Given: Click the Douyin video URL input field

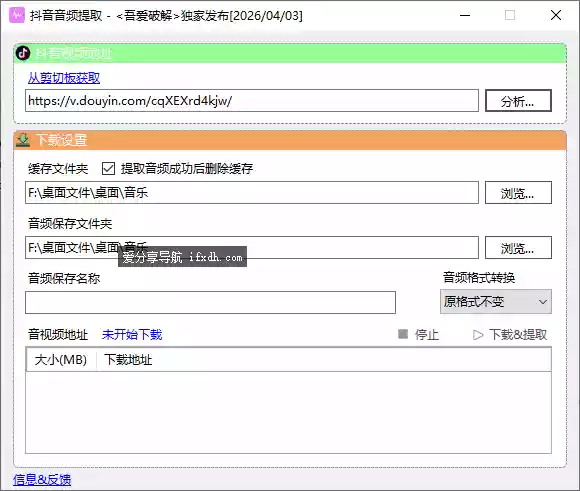Looking at the screenshot, I should point(252,100).
